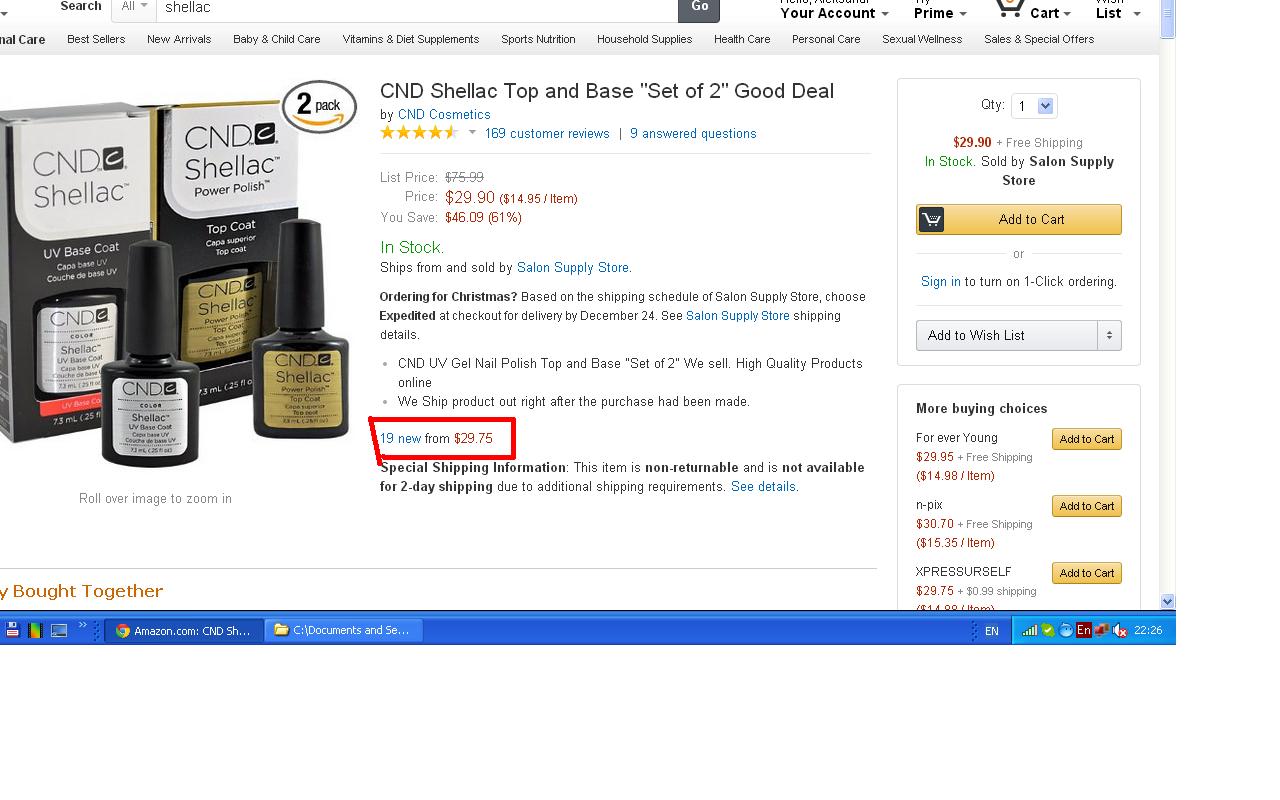Screen dimensions: 1280x800
Task: Expand the Add to Wish List arrow
Action: [x=1109, y=335]
